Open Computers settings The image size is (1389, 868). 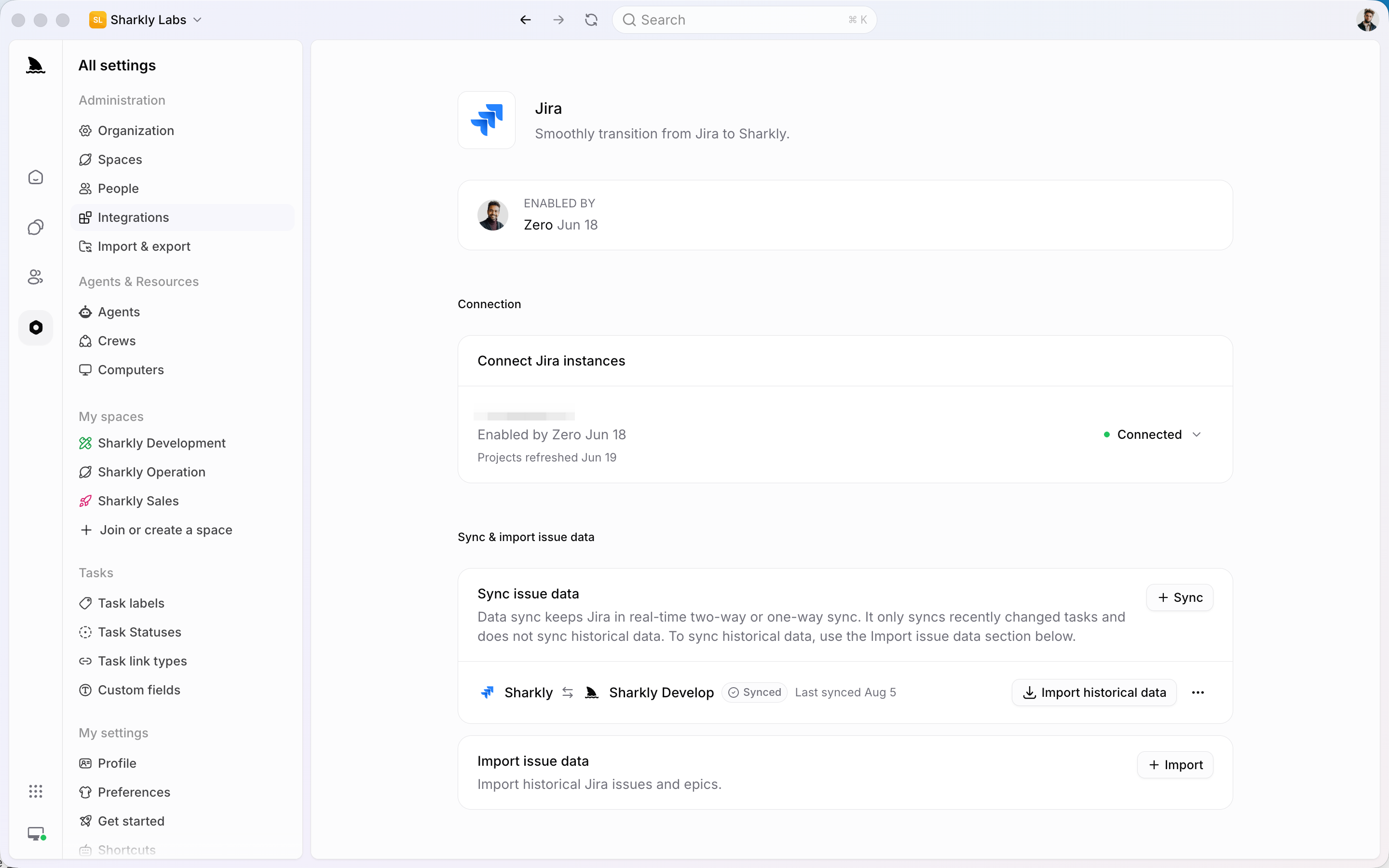coord(182,370)
